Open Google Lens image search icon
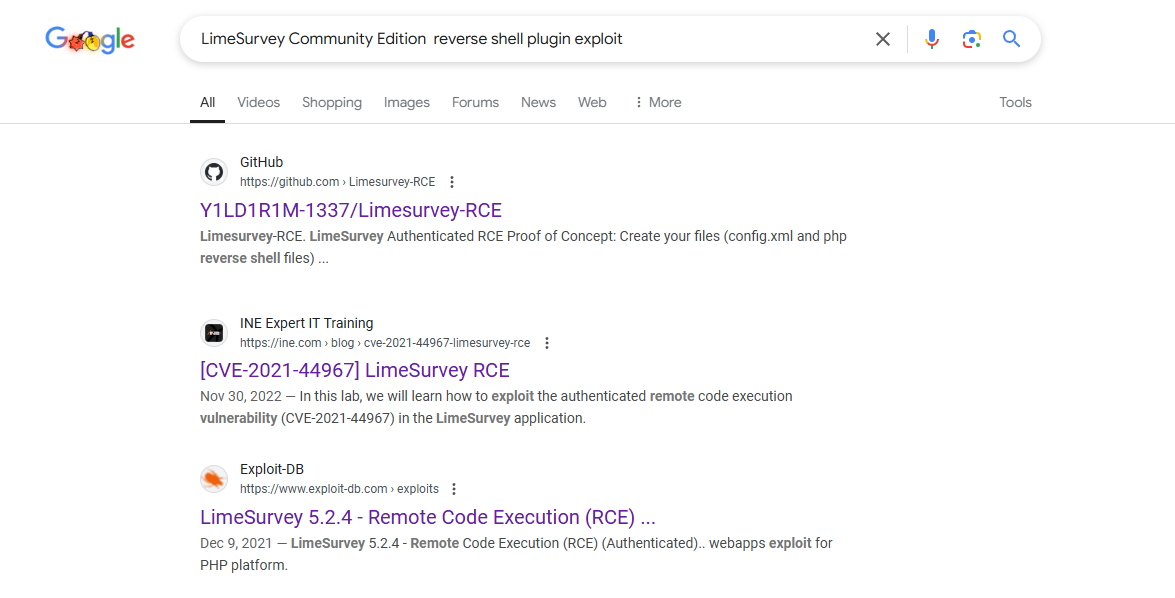This screenshot has width=1175, height=598. pyautogui.click(x=972, y=39)
